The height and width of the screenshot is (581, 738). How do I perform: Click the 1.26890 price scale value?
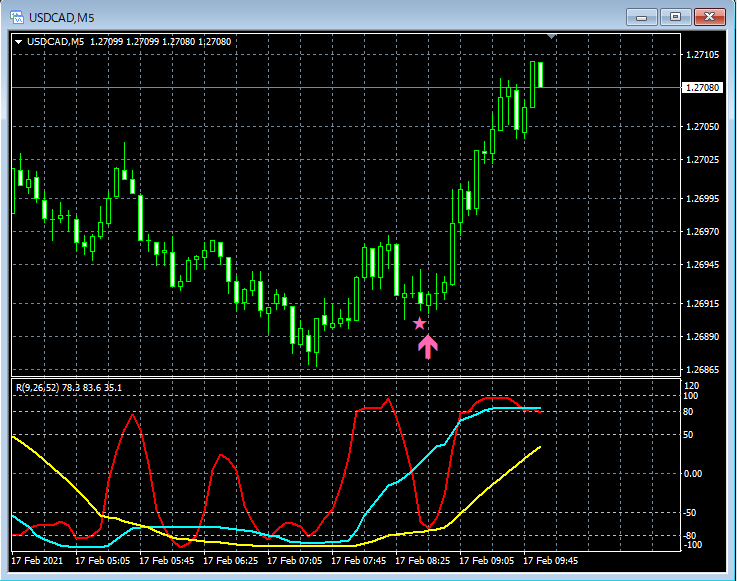click(x=703, y=336)
